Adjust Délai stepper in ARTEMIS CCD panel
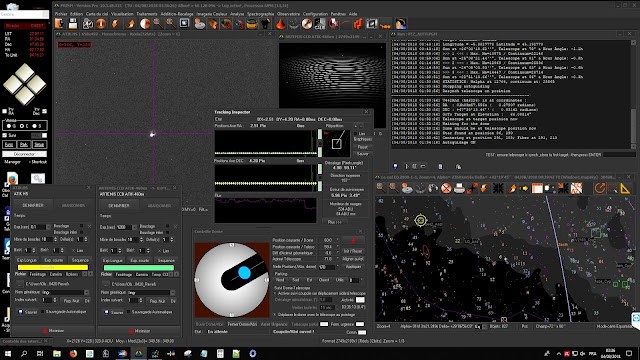Viewport: 640px width, 360px height. pos(171,239)
